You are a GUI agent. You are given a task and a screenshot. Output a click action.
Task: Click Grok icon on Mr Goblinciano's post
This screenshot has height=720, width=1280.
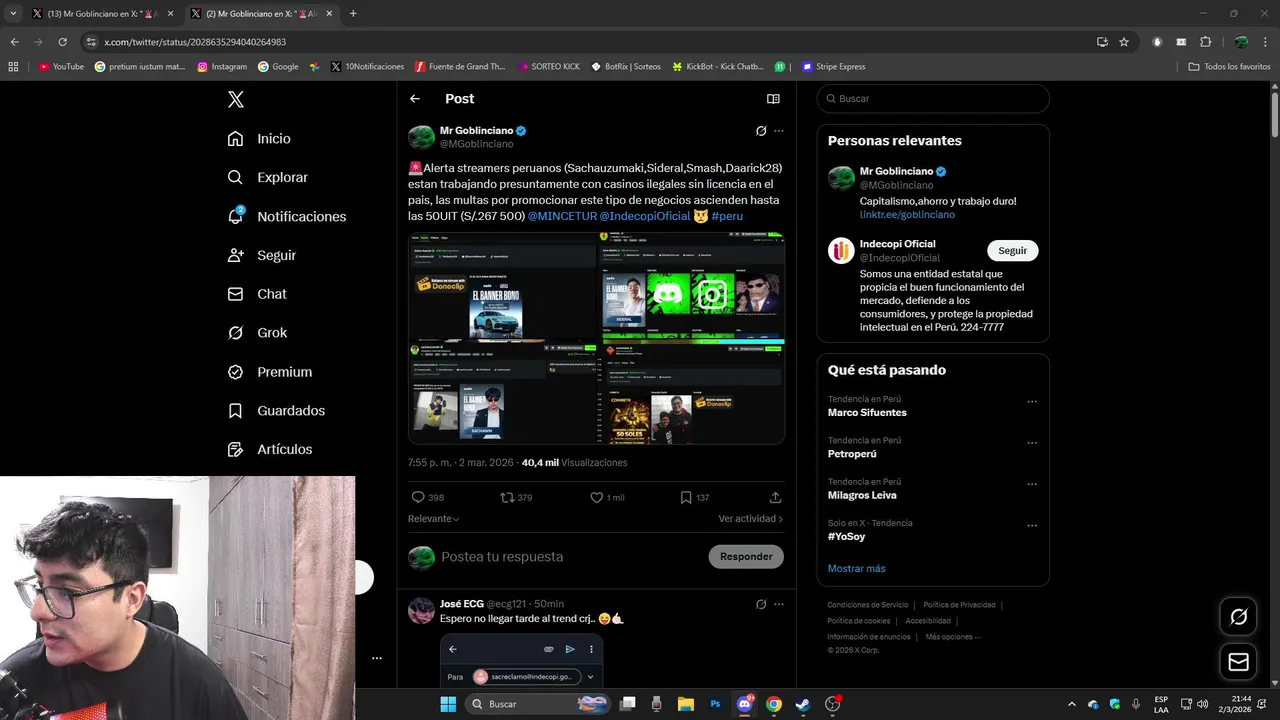click(x=761, y=131)
